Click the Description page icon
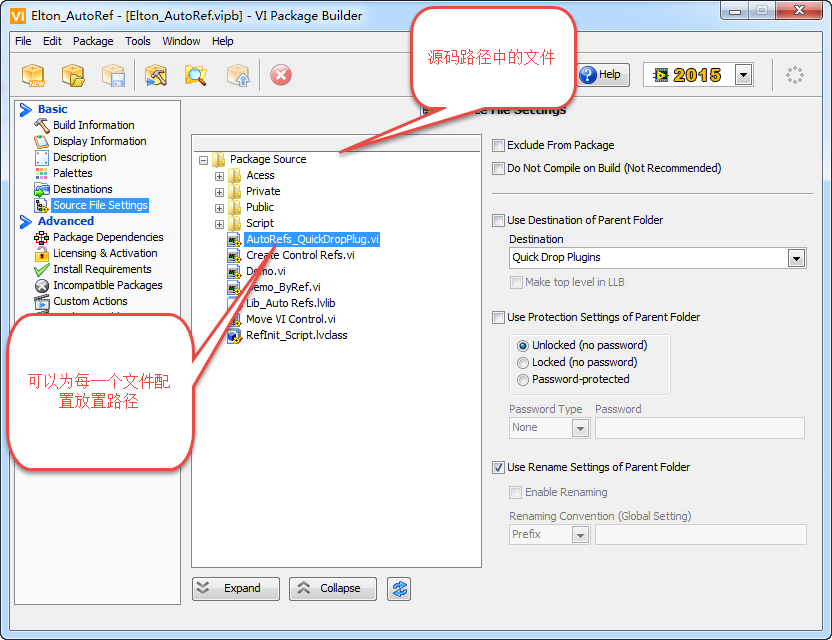 [42, 157]
